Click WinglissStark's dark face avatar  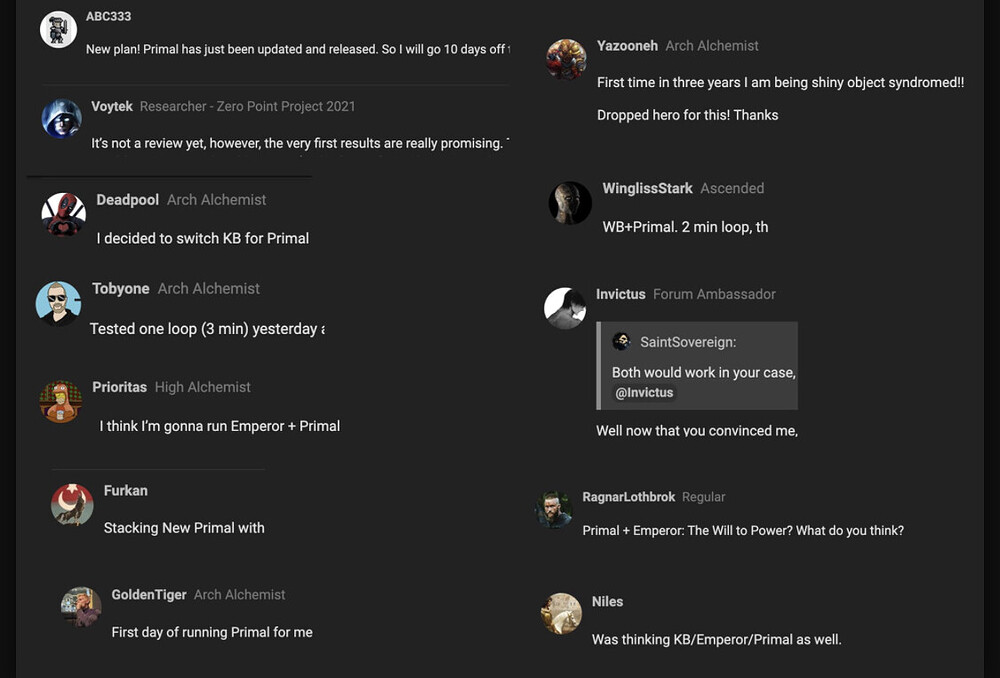pyautogui.click(x=570, y=203)
